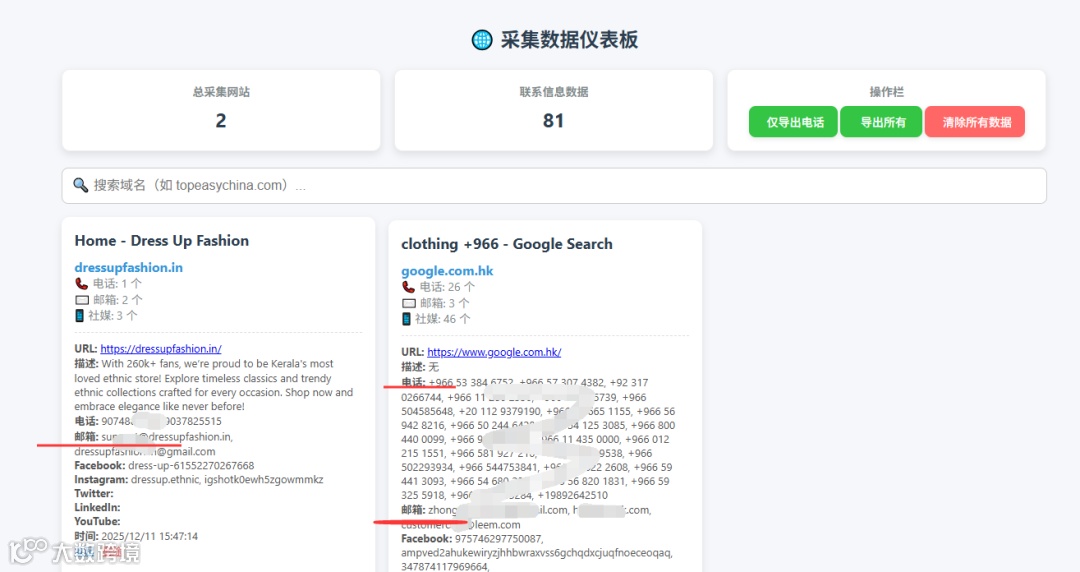Open the google.com.hk domain link
This screenshot has height=572, width=1080.
[x=447, y=271]
